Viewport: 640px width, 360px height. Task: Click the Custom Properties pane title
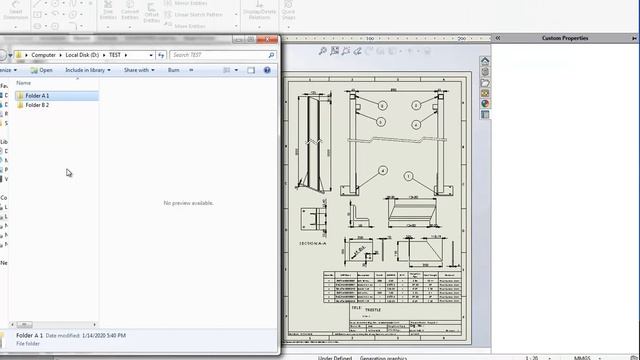[x=565, y=38]
